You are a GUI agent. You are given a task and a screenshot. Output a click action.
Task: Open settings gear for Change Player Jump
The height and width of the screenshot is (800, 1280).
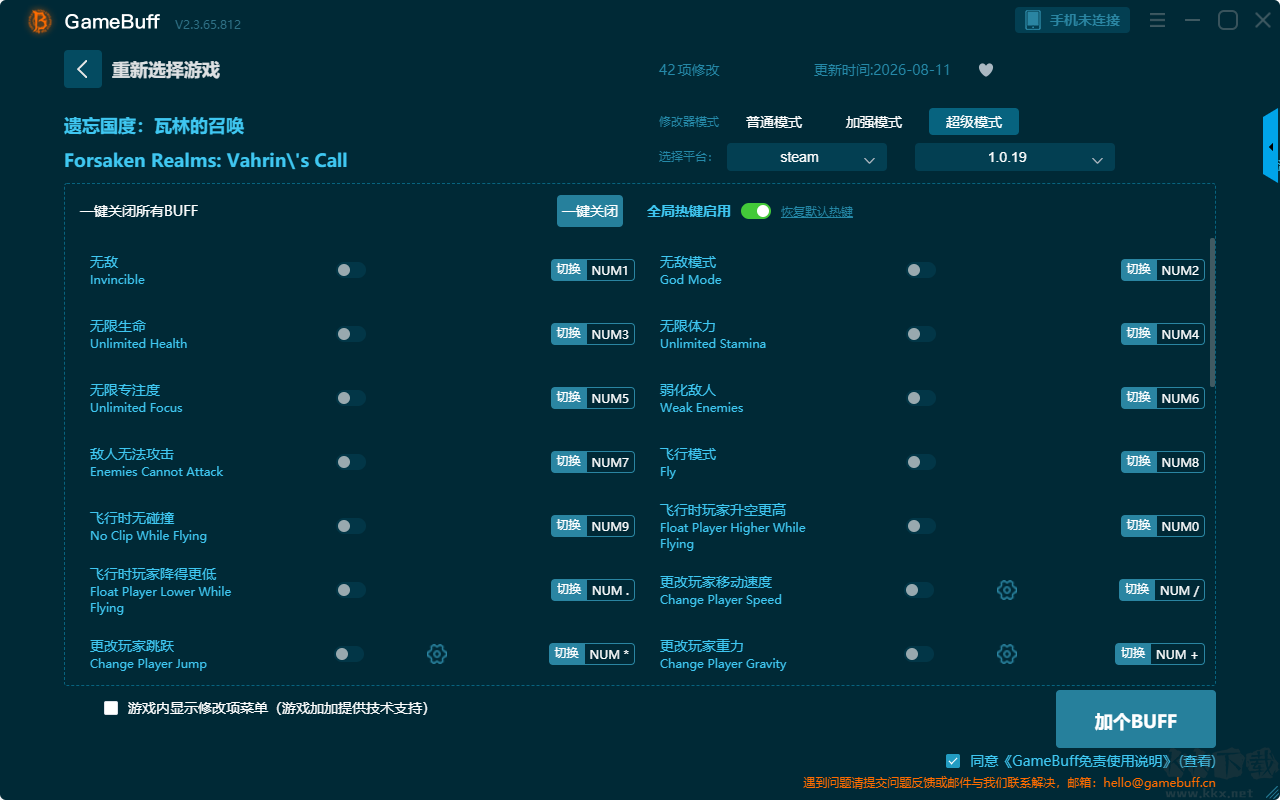437,654
